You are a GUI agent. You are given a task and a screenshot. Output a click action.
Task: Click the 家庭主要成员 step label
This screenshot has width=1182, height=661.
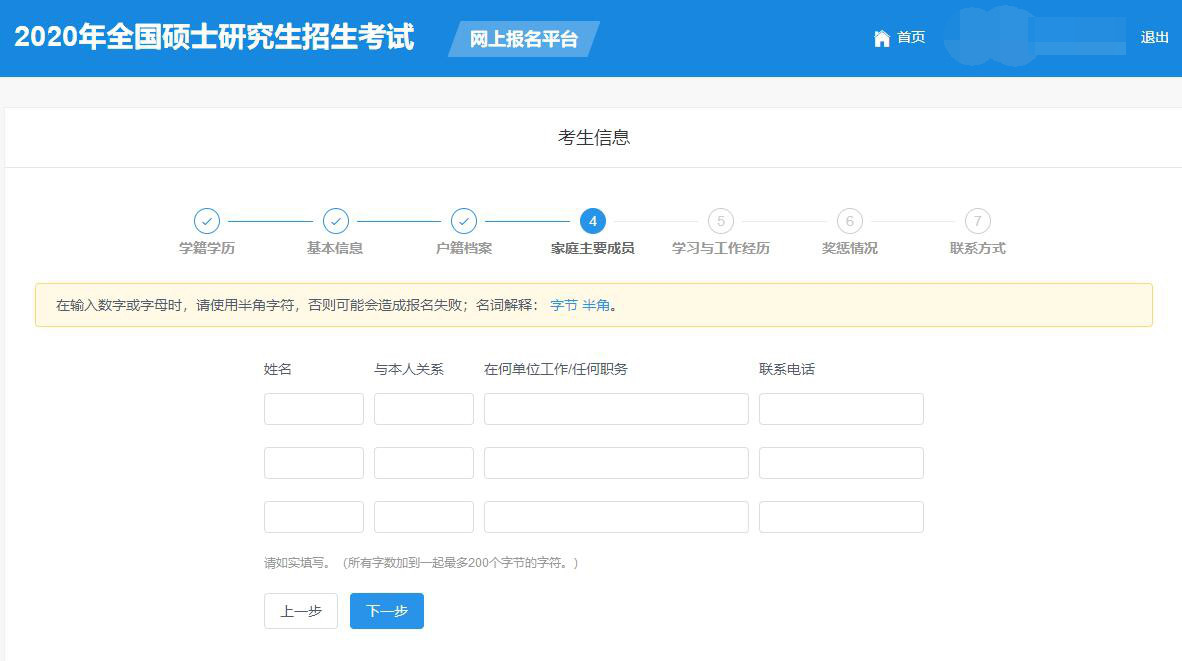(593, 247)
